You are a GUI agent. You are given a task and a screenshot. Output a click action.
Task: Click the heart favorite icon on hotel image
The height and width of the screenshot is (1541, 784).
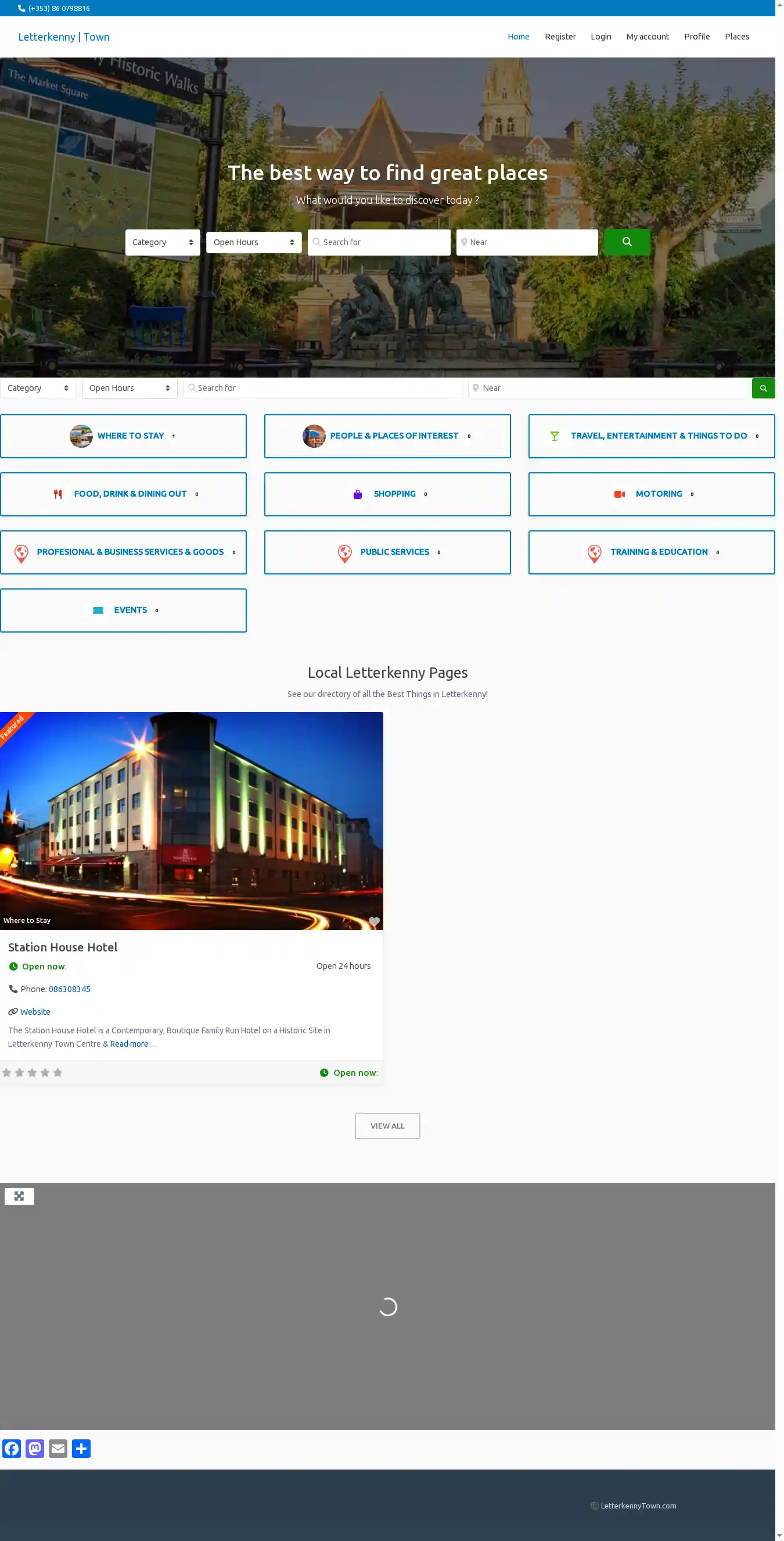[x=374, y=921]
